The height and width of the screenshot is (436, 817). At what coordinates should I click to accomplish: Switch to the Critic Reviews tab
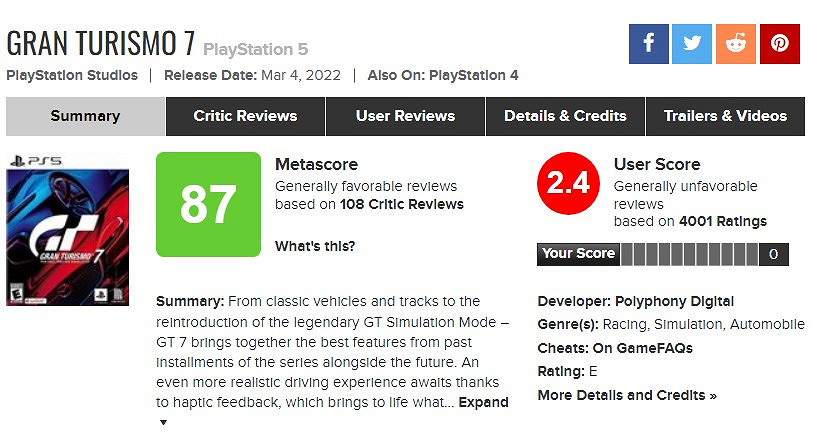coord(245,116)
